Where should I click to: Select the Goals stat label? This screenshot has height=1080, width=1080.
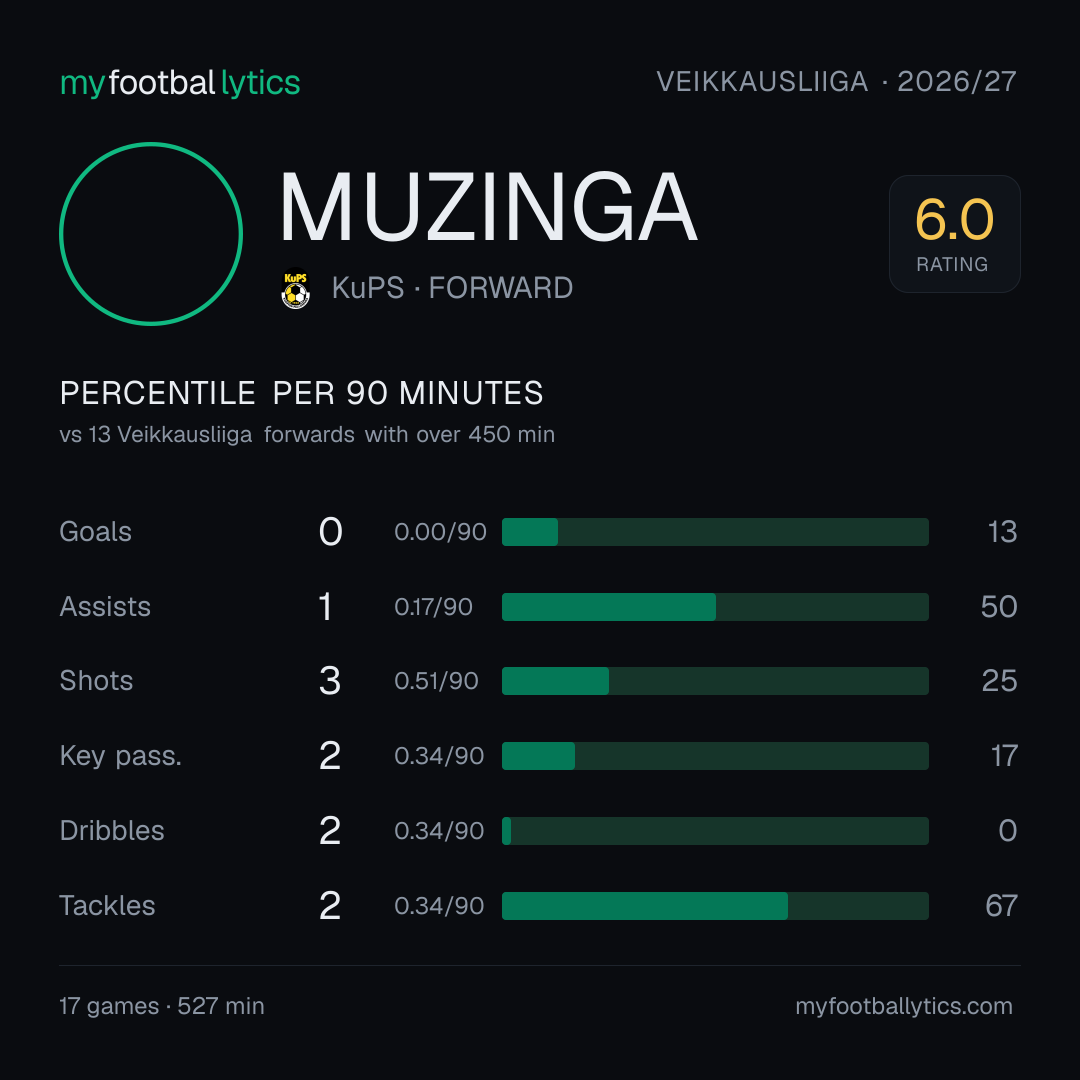click(96, 532)
